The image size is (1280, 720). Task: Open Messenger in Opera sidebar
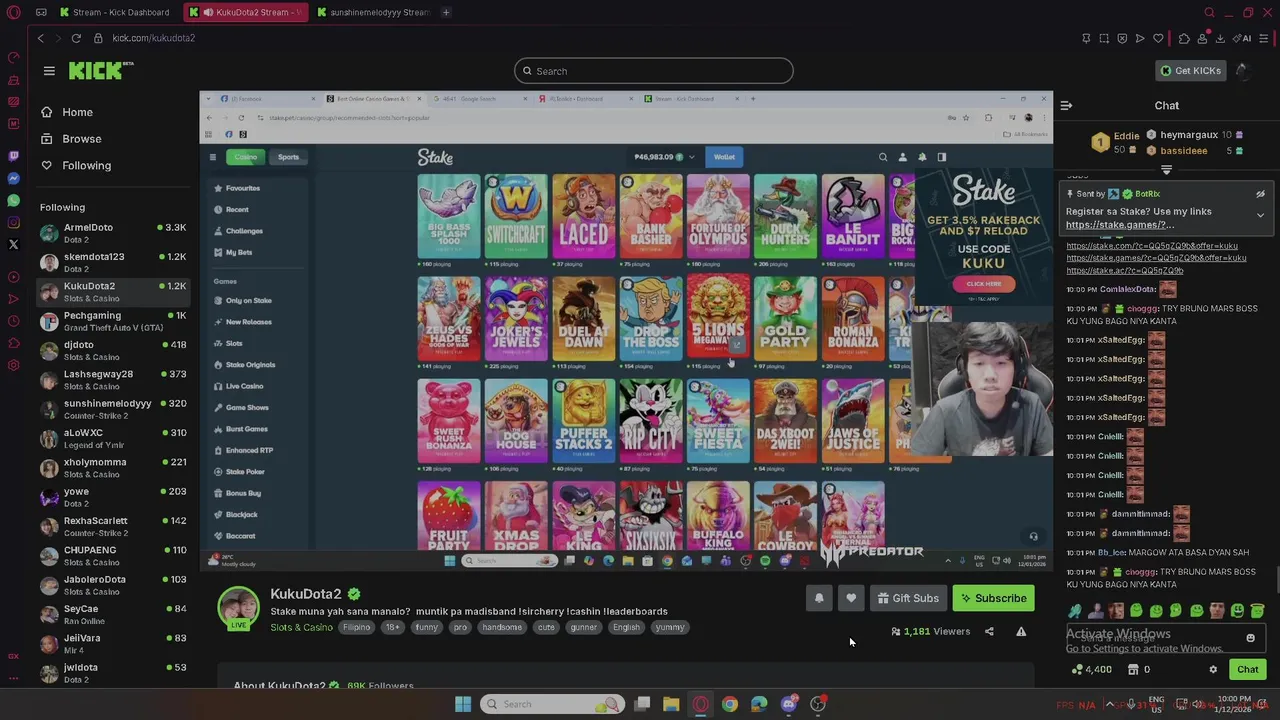click(x=13, y=178)
